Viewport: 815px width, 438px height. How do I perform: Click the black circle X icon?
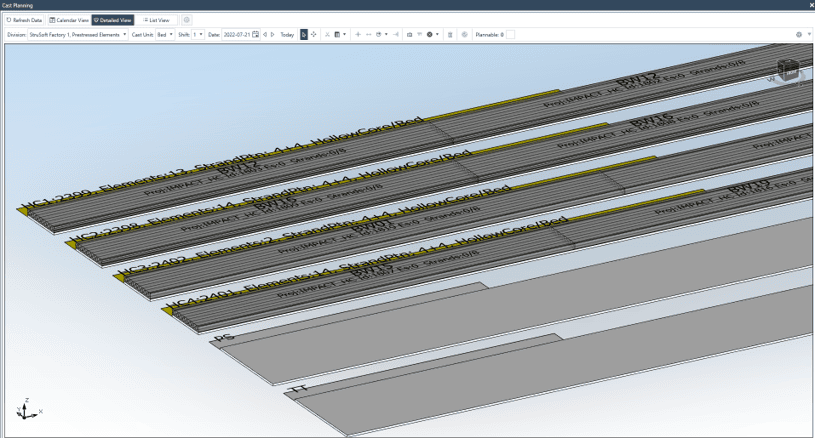tap(430, 35)
